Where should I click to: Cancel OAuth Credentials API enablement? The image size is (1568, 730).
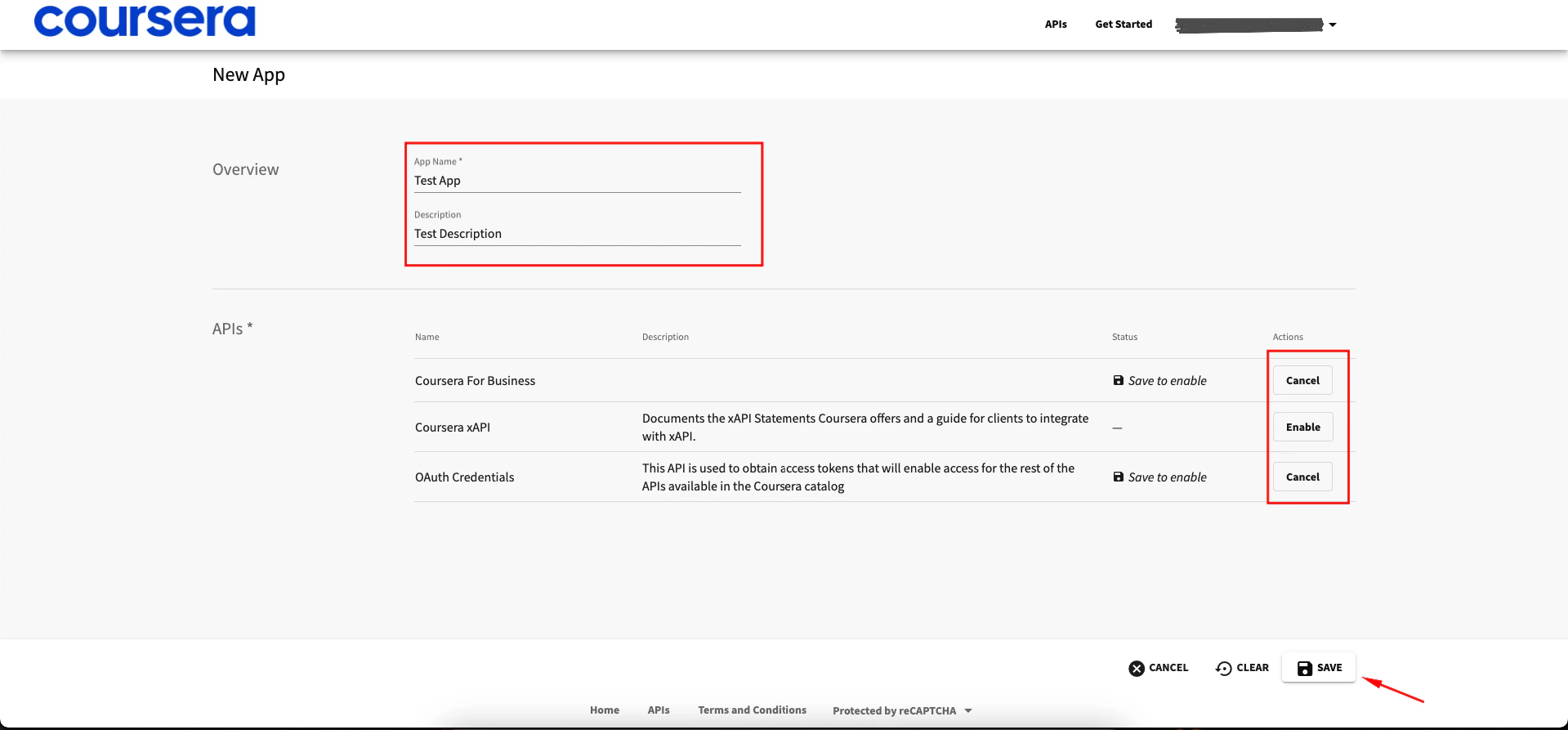(1302, 477)
